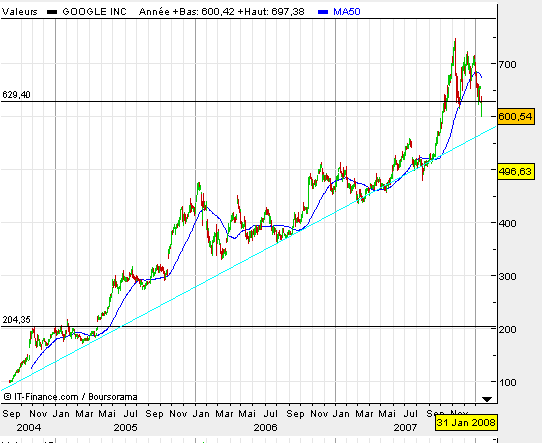547x446 pixels.
Task: Click the Année +Bas: 600,42 text
Action: click(x=187, y=12)
